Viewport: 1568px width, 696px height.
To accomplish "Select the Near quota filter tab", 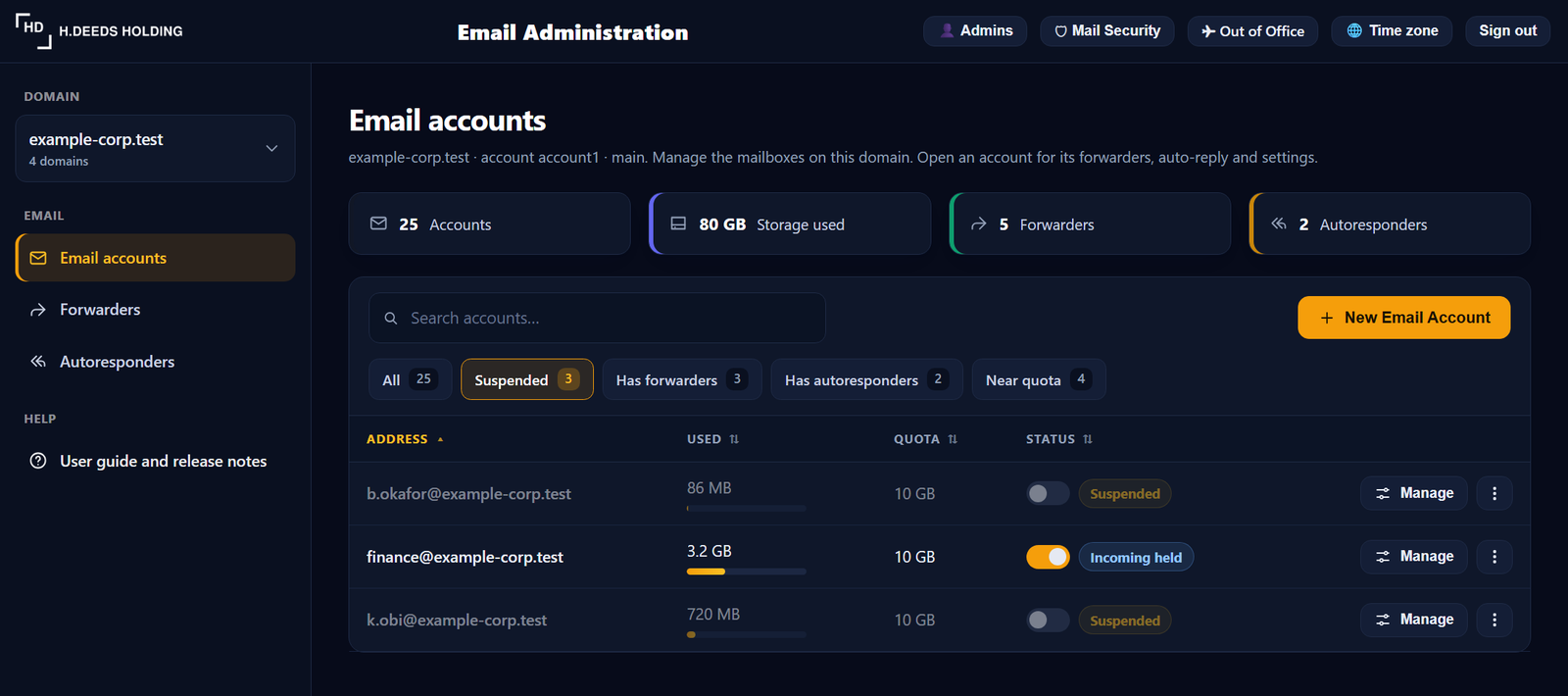I will tap(1038, 379).
